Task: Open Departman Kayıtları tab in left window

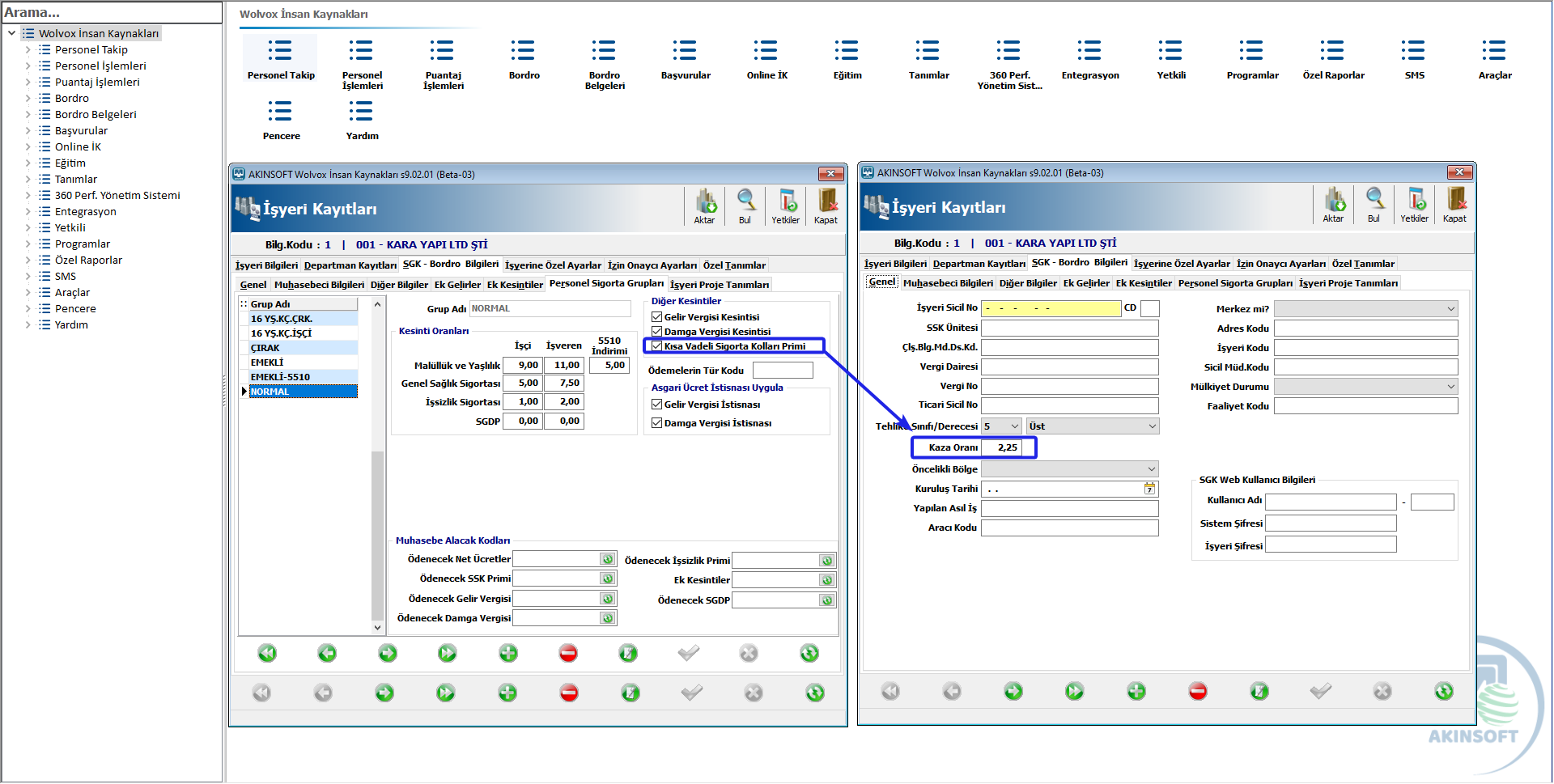Action: pyautogui.click(x=350, y=265)
